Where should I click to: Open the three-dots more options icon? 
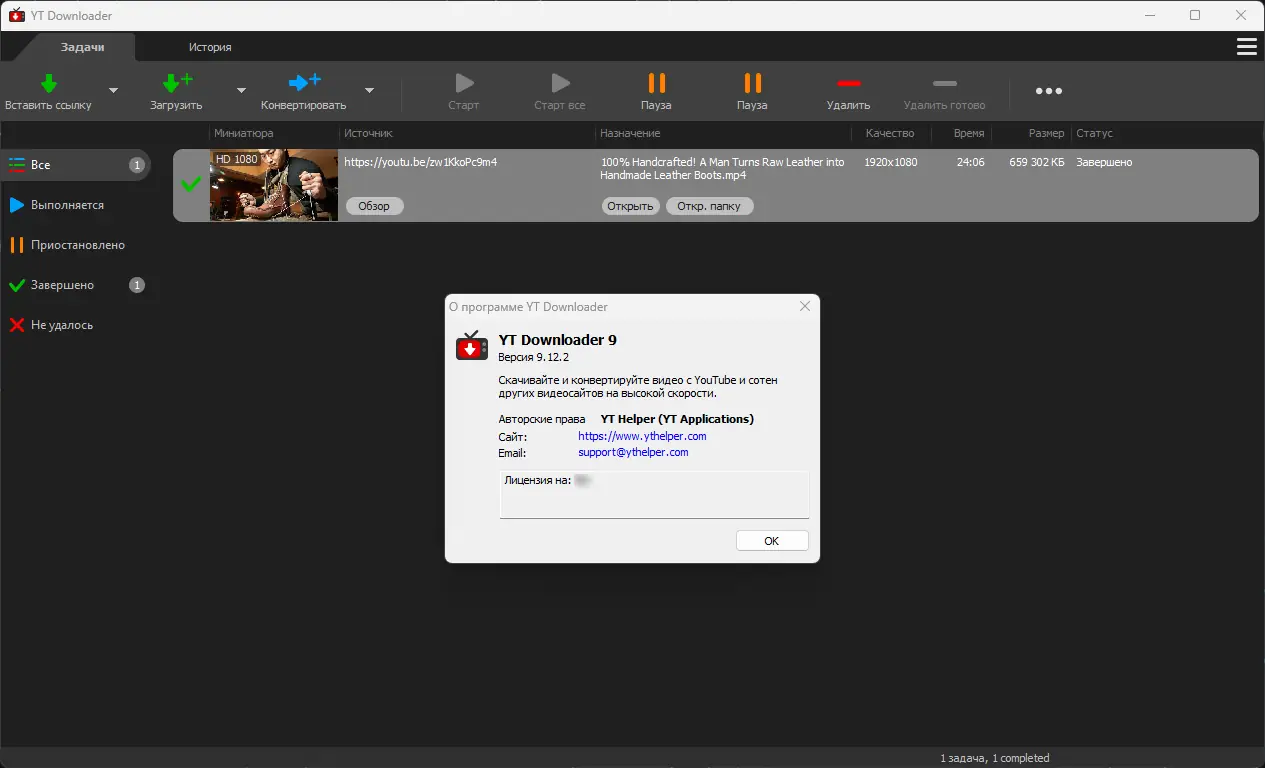(1048, 90)
